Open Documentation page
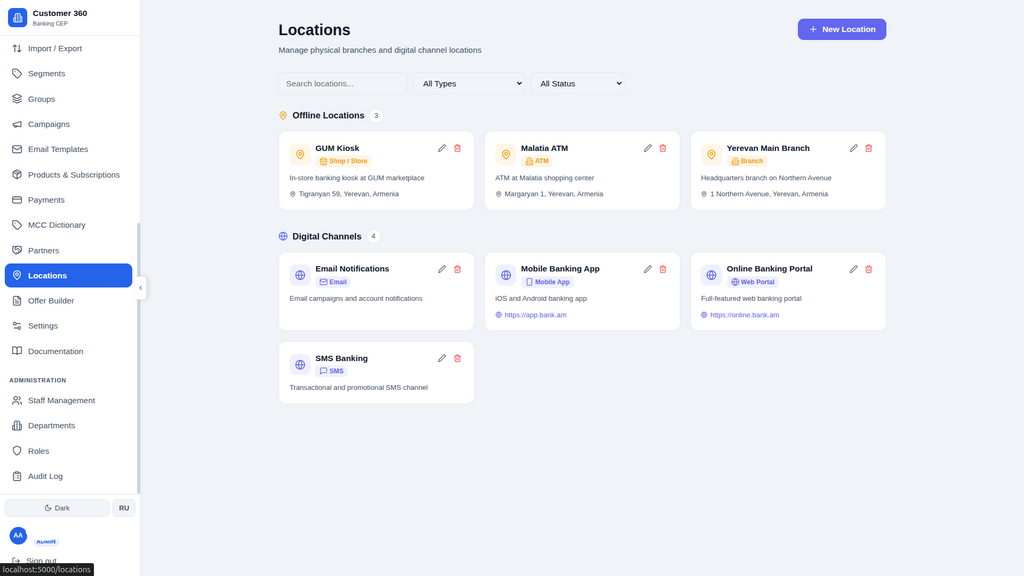Image resolution: width=1024 pixels, height=576 pixels. 69,351
